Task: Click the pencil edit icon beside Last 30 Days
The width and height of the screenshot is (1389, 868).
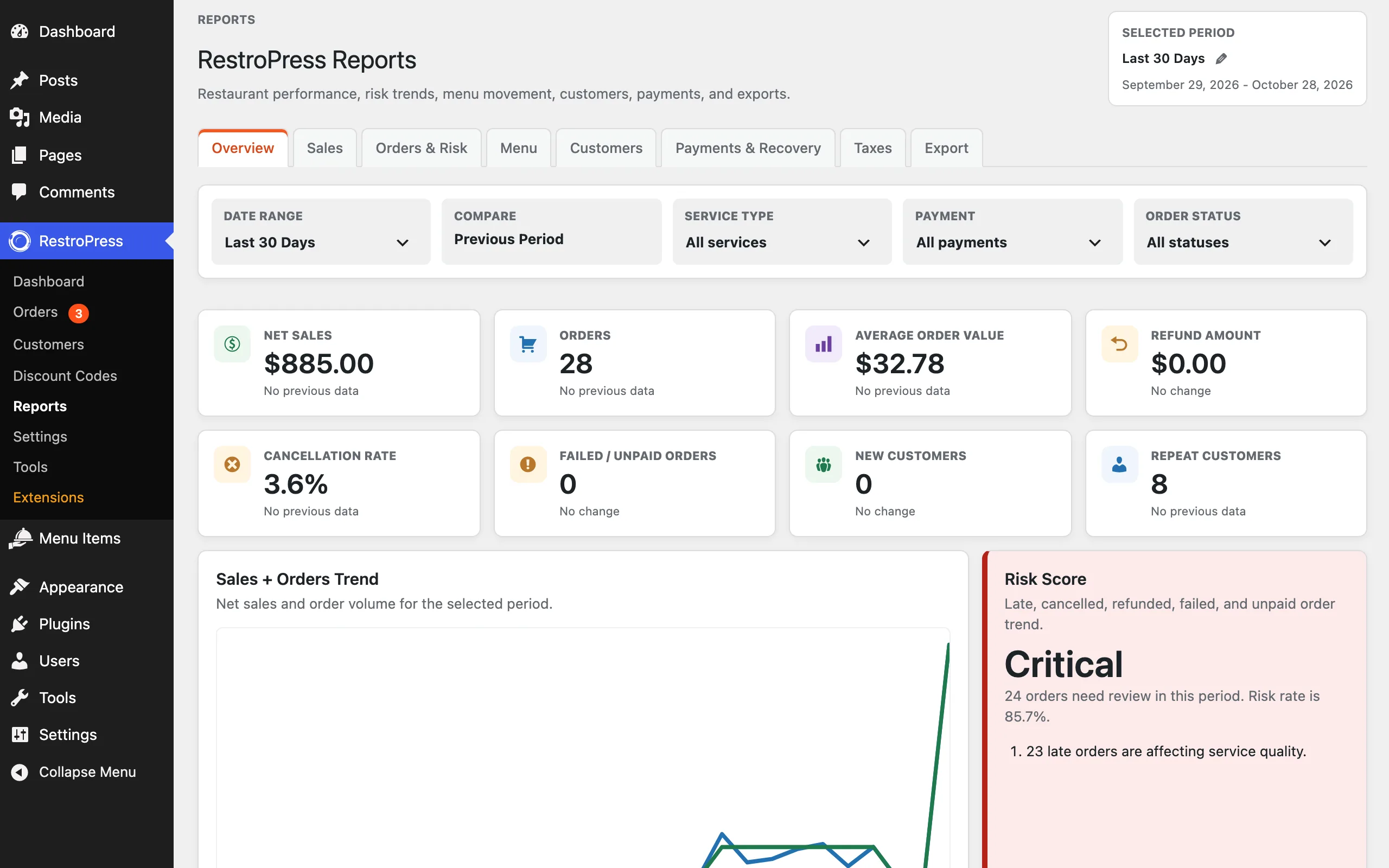Action: click(x=1221, y=59)
